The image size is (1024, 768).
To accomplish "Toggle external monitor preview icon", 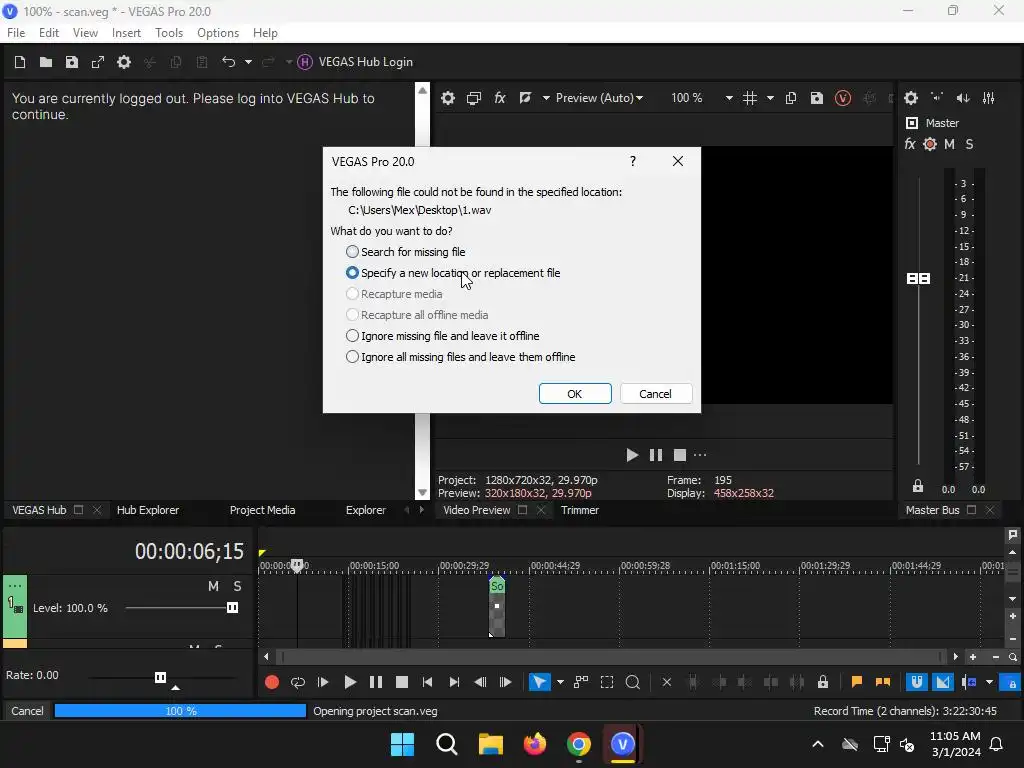I will pyautogui.click(x=474, y=98).
